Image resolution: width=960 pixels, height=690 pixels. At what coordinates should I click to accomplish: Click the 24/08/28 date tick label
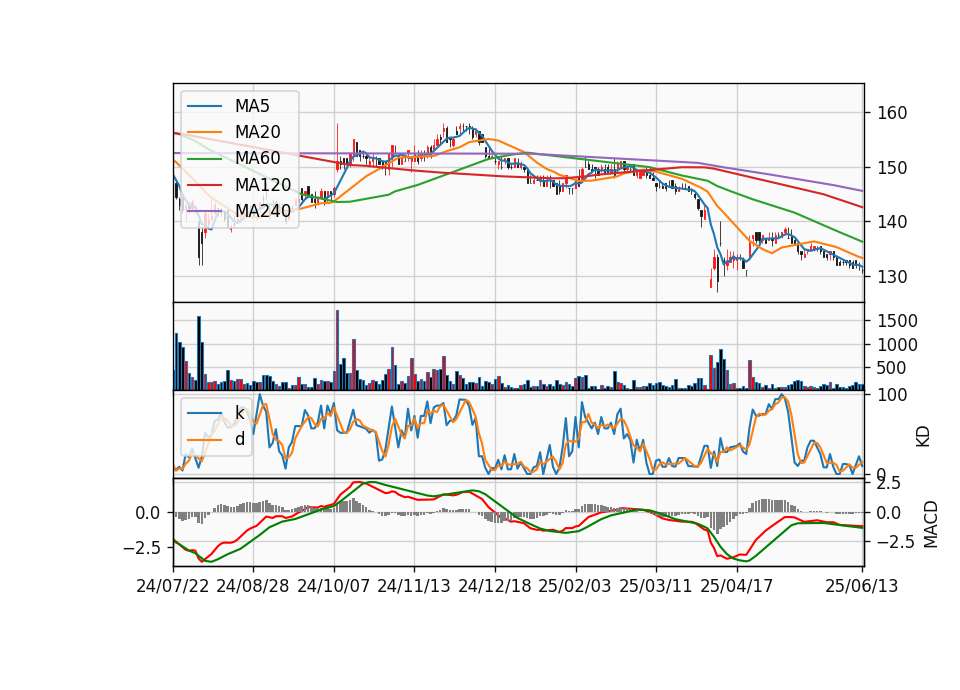pos(253,586)
